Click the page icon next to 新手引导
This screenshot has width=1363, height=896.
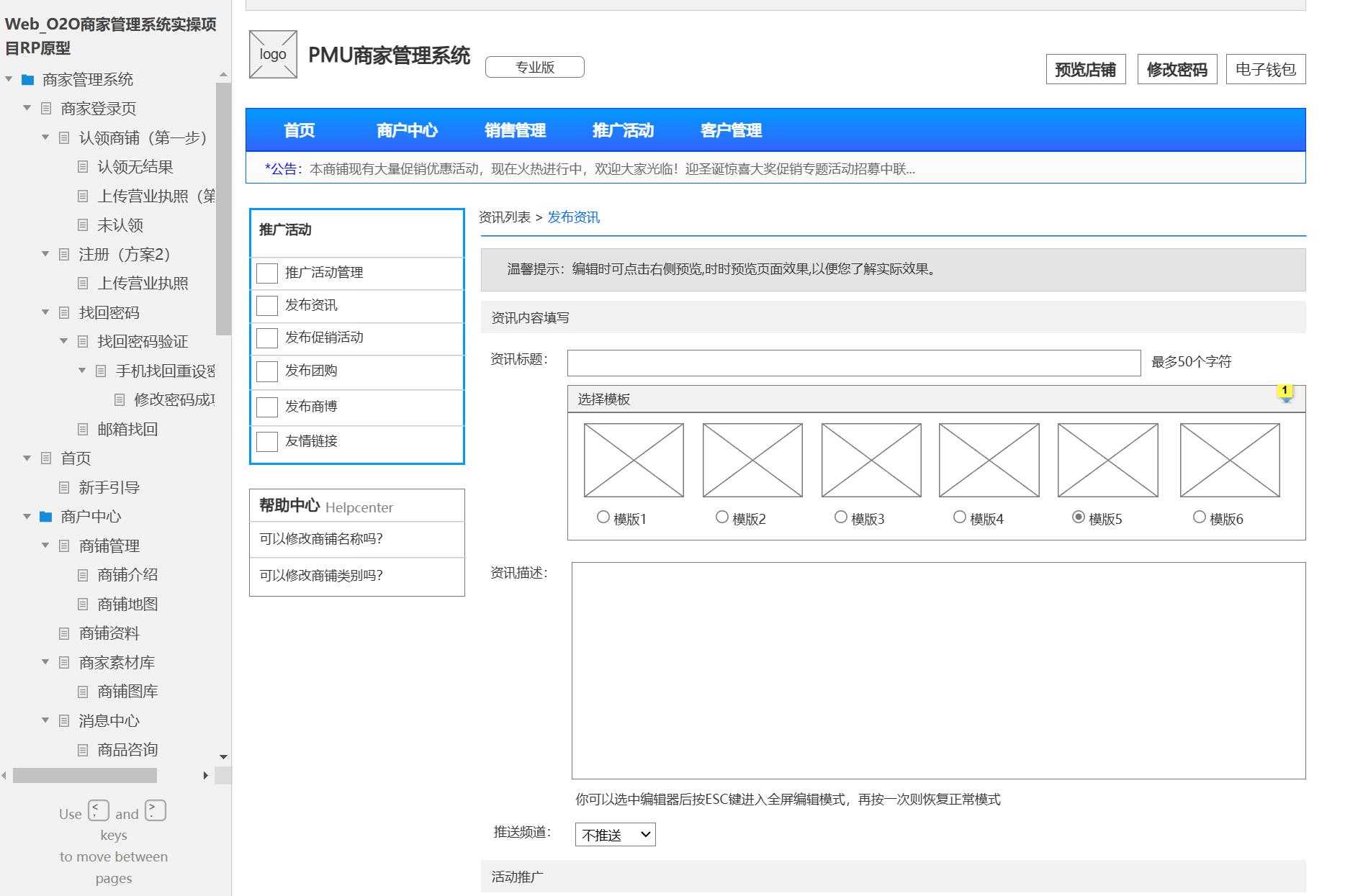(66, 487)
